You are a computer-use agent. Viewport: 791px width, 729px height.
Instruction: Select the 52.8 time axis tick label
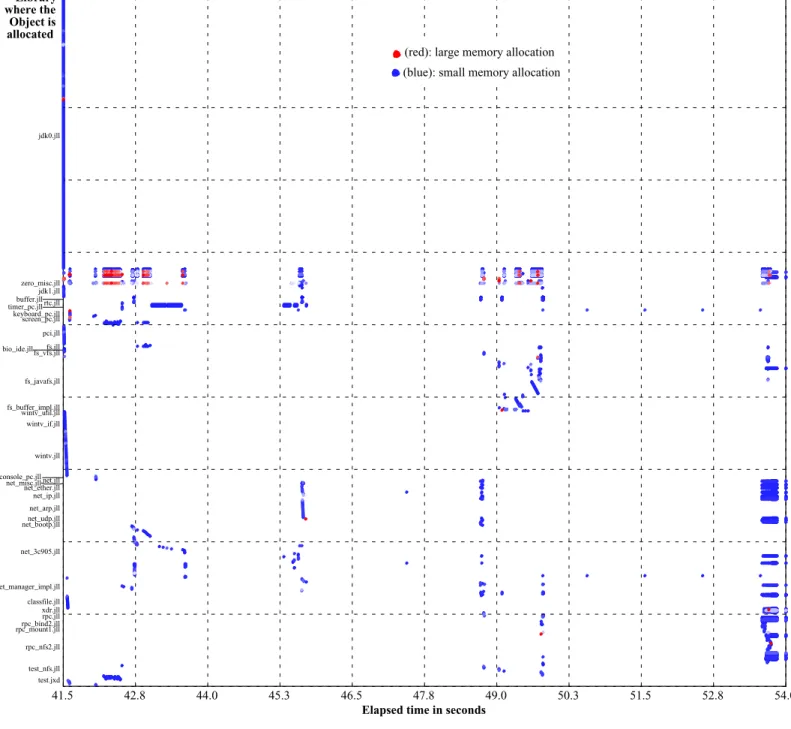[x=713, y=696]
